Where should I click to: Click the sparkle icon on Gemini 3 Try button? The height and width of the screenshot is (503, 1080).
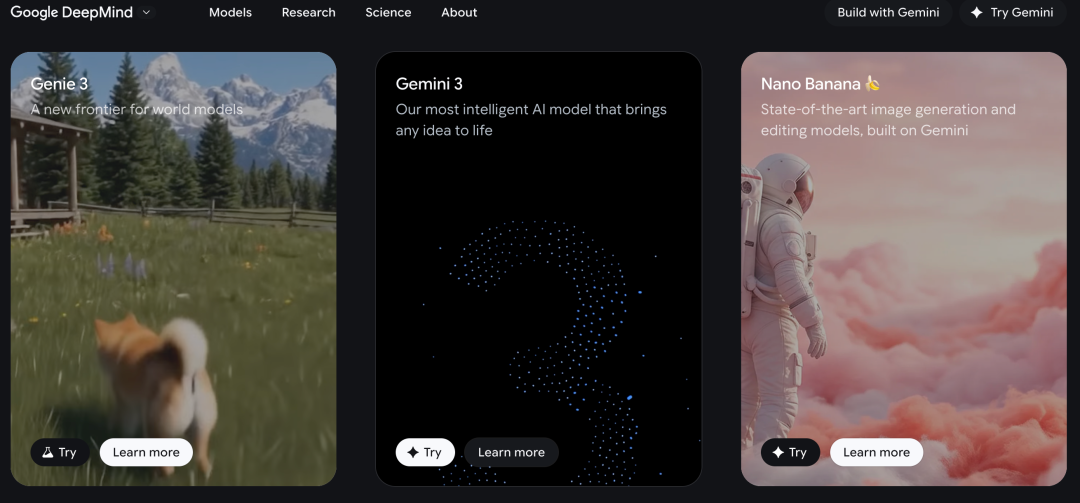[x=413, y=452]
